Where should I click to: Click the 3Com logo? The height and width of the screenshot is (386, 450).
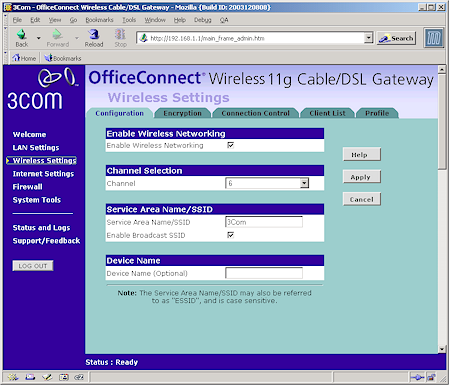tap(43, 89)
